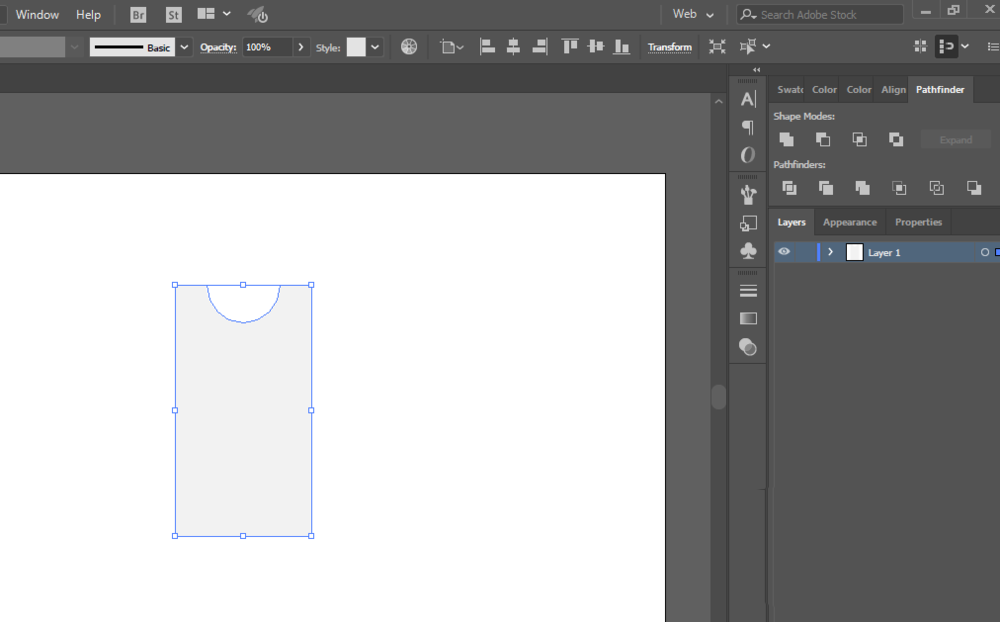Viewport: 1000px width, 622px height.
Task: Click the Opacity label link
Action: (x=218, y=47)
